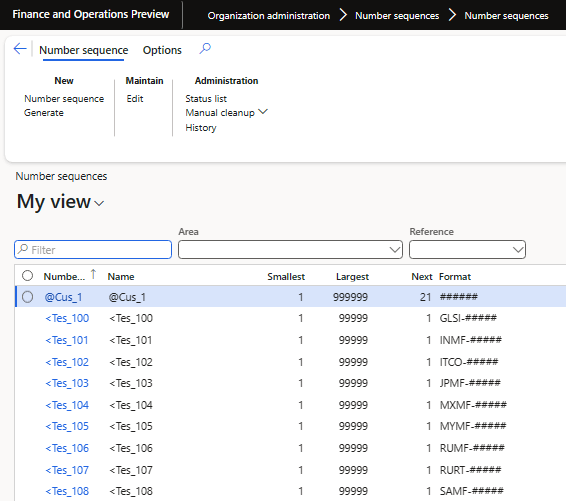Image resolution: width=566 pixels, height=501 pixels.
Task: Click Organization administration in breadcrumb
Action: tap(269, 16)
